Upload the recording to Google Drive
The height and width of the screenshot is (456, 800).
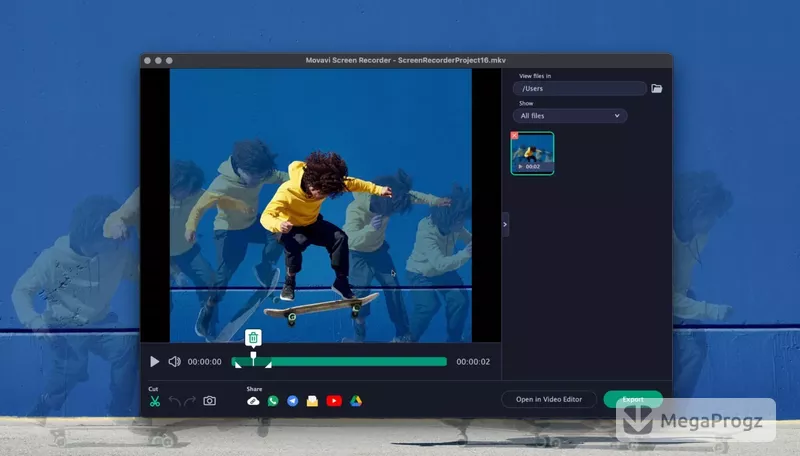356,401
